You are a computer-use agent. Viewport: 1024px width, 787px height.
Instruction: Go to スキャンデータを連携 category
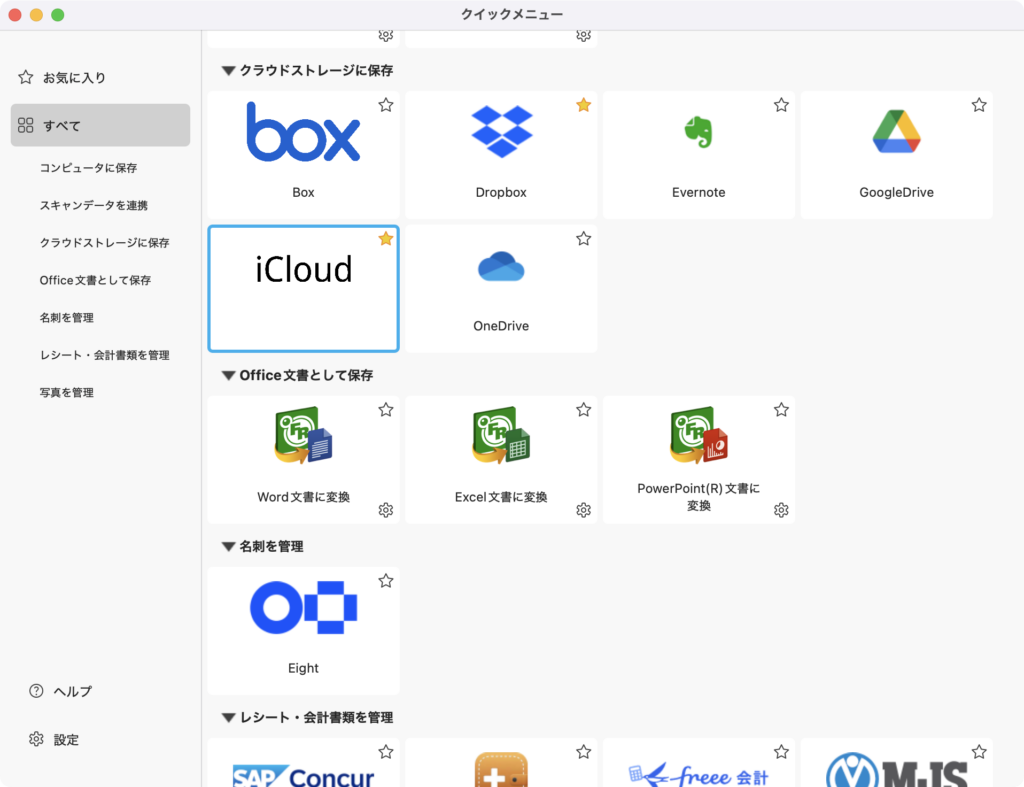pyautogui.click(x=93, y=205)
